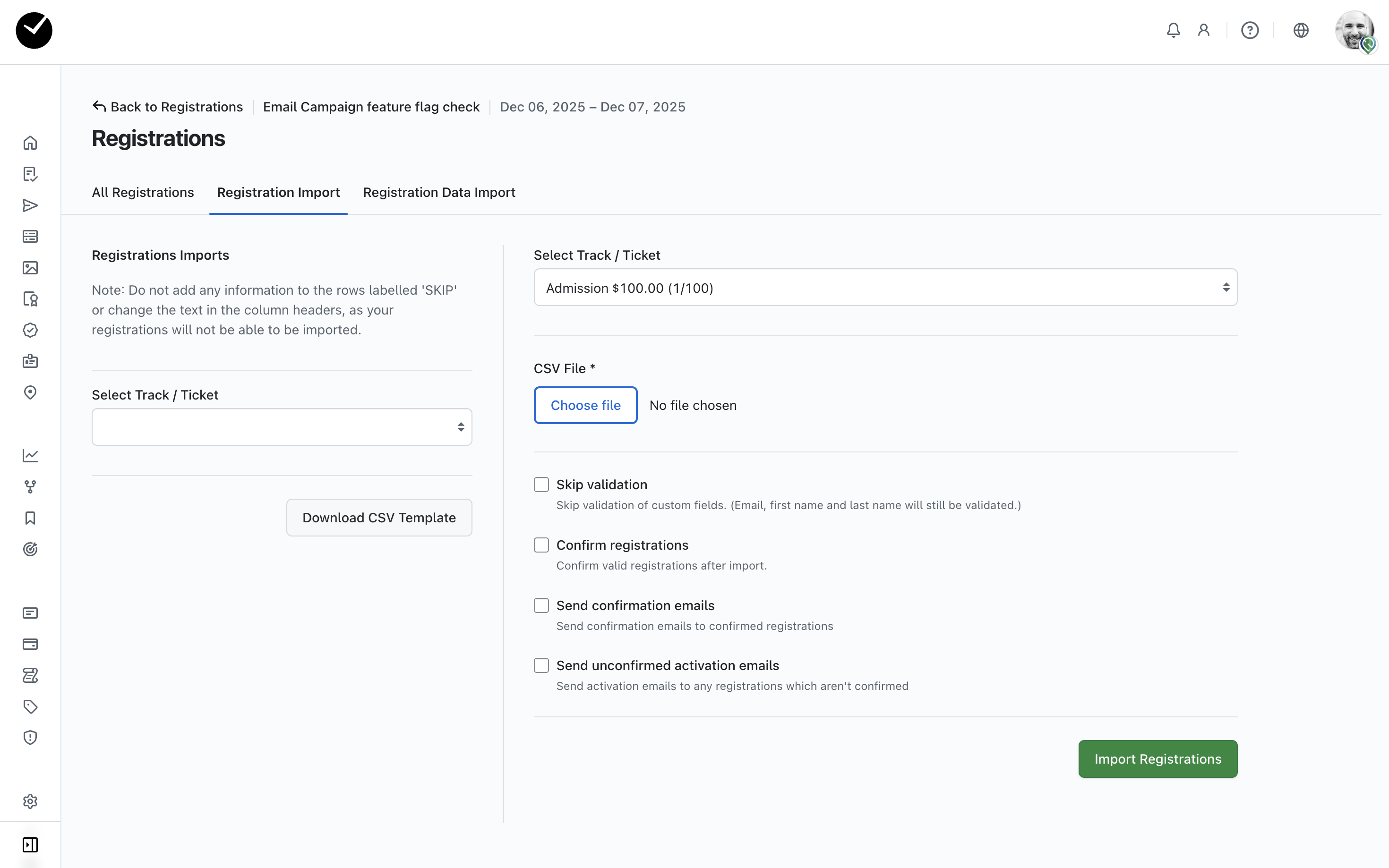This screenshot has height=868, width=1389.
Task: Click the Download CSV Template button
Action: (379, 517)
